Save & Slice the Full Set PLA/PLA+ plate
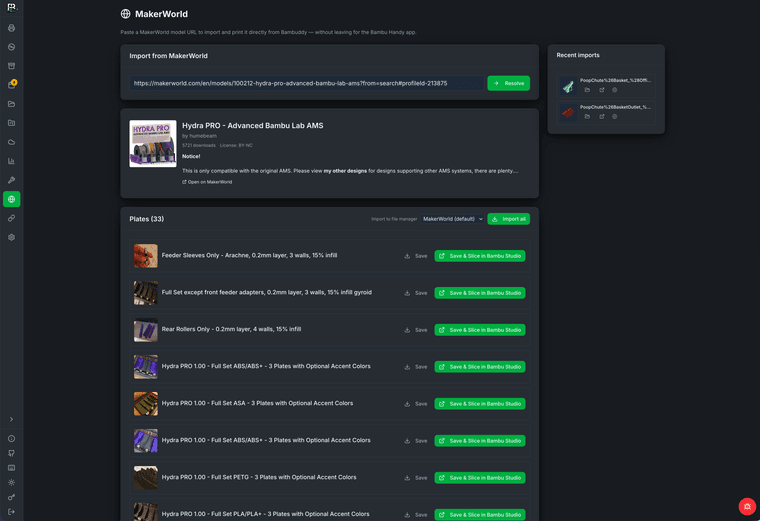 click(x=480, y=515)
